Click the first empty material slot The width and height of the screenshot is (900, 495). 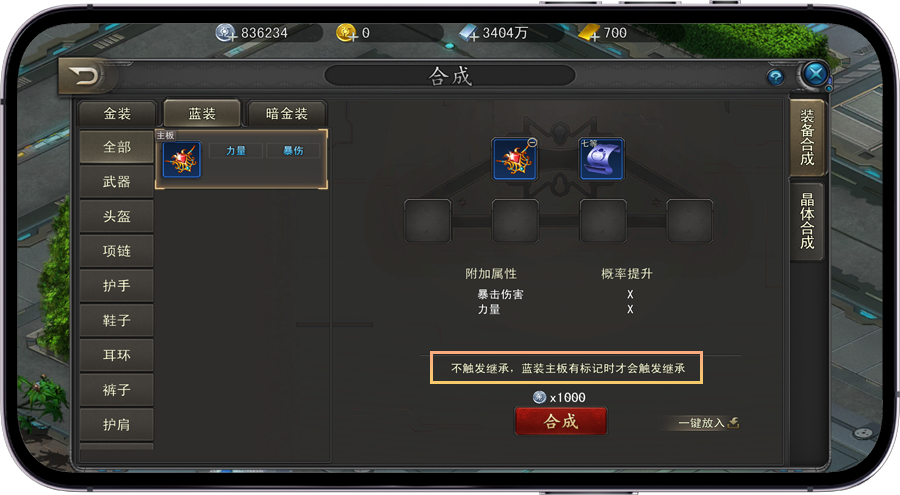point(428,221)
